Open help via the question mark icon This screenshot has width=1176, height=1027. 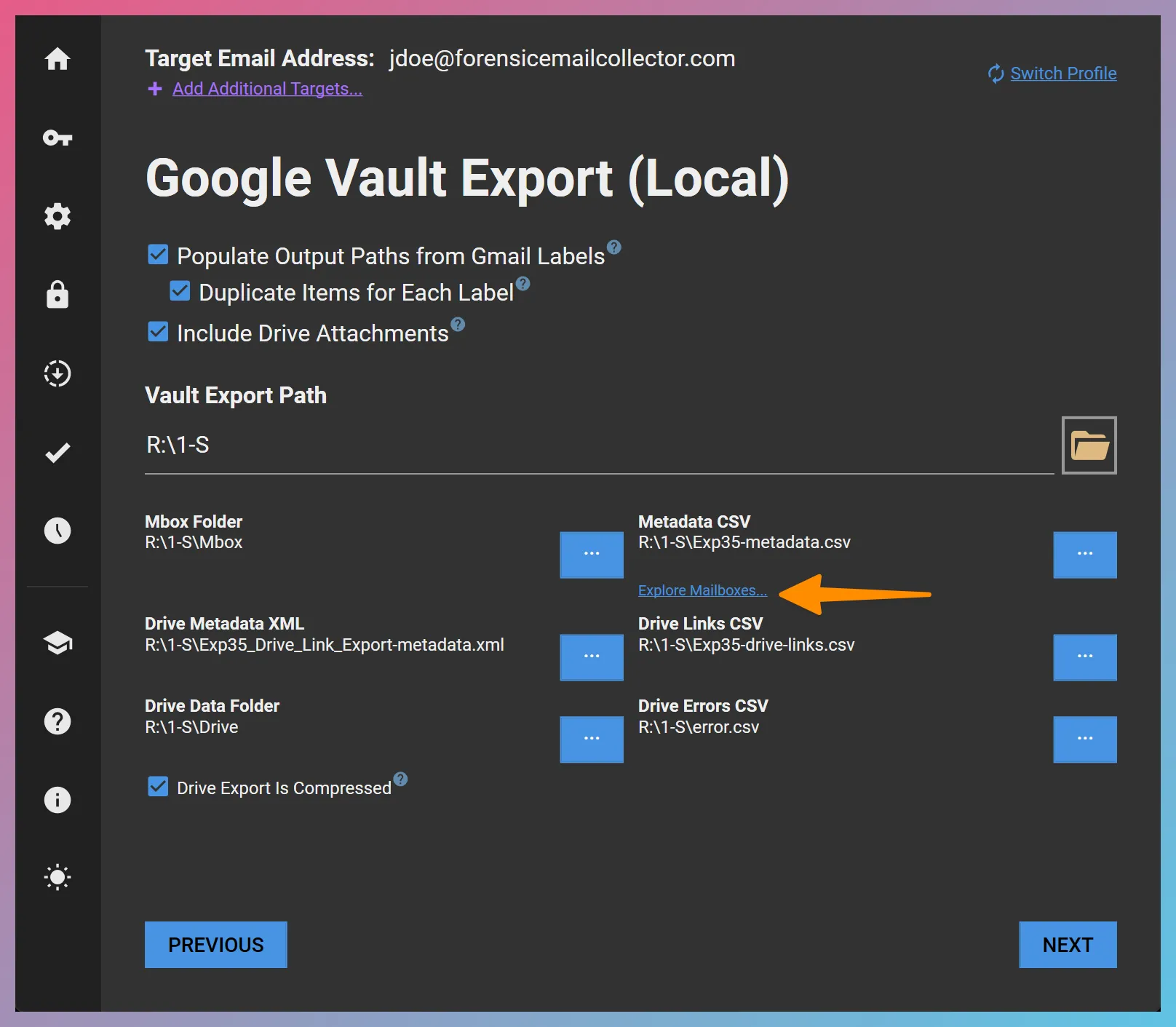(x=57, y=721)
